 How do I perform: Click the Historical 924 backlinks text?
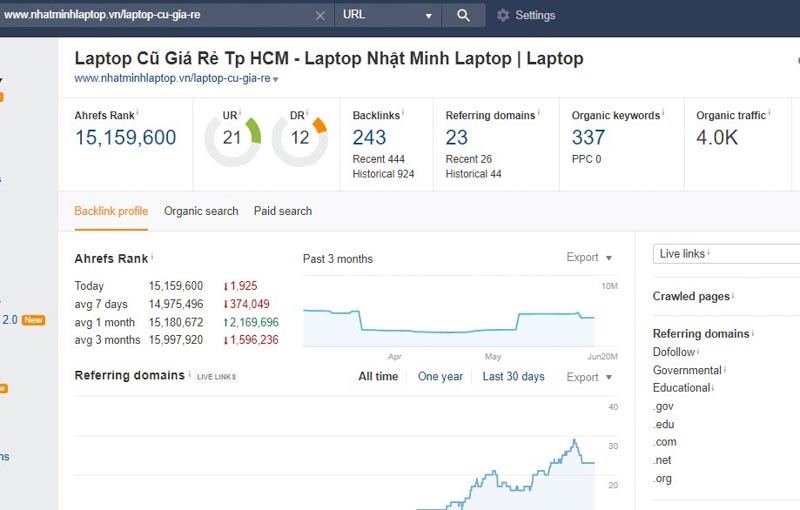click(383, 174)
